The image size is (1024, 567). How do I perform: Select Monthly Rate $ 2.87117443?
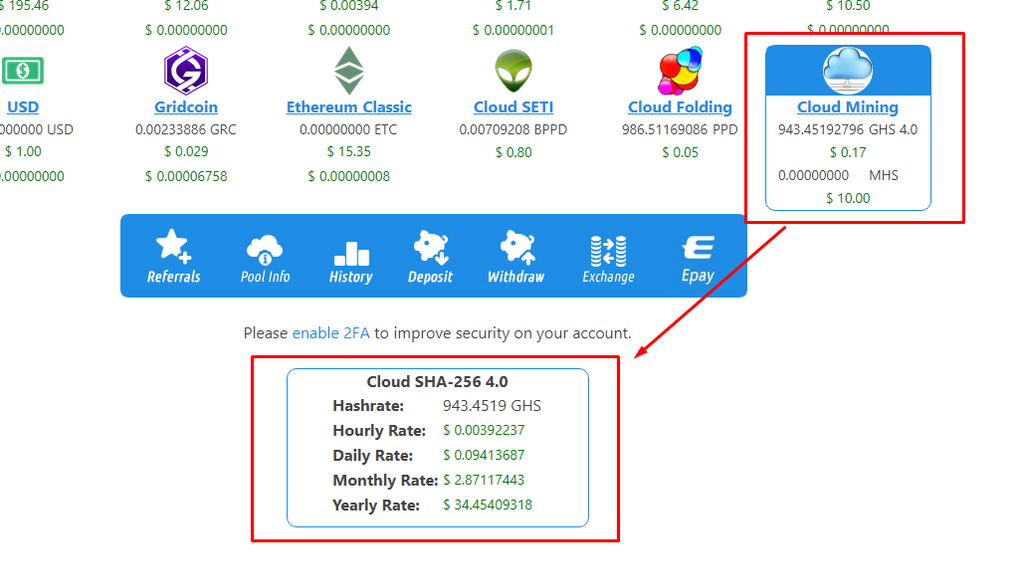pyautogui.click(x=483, y=479)
